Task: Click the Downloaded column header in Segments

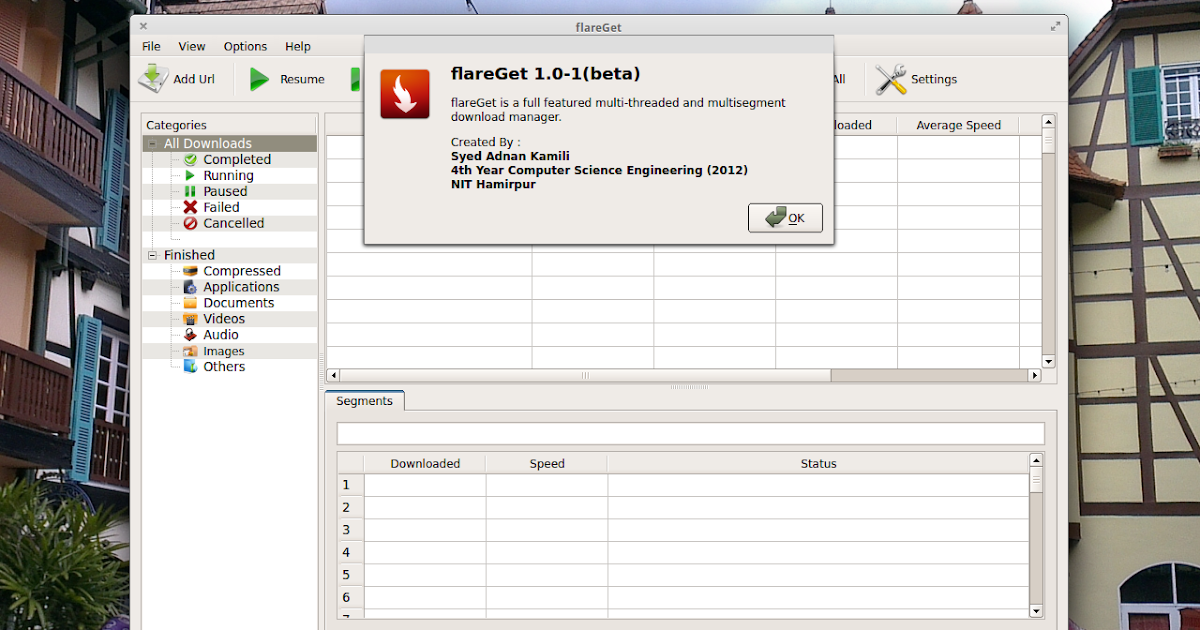Action: point(425,463)
